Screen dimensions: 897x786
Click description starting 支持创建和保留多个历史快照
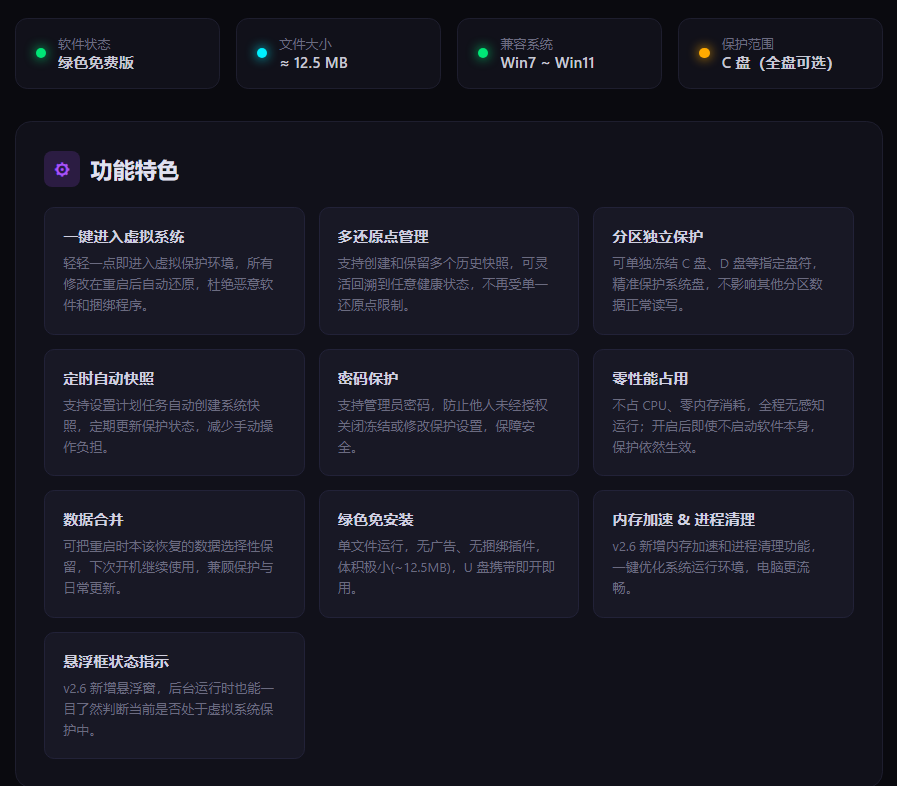pos(443,284)
